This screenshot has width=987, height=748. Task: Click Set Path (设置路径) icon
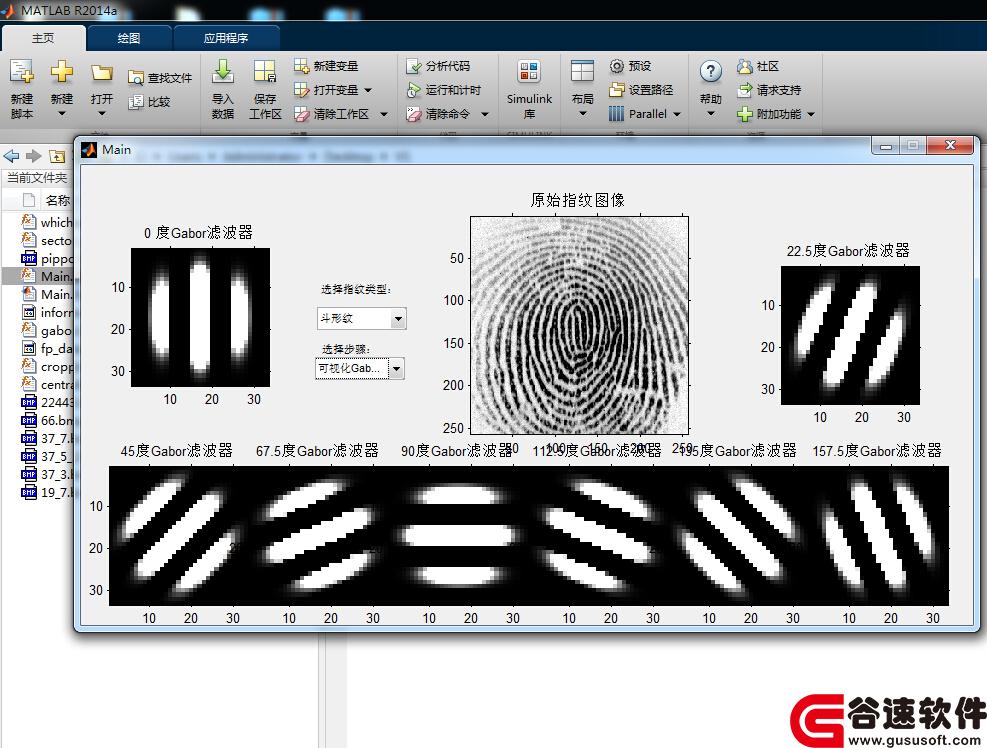click(x=617, y=90)
